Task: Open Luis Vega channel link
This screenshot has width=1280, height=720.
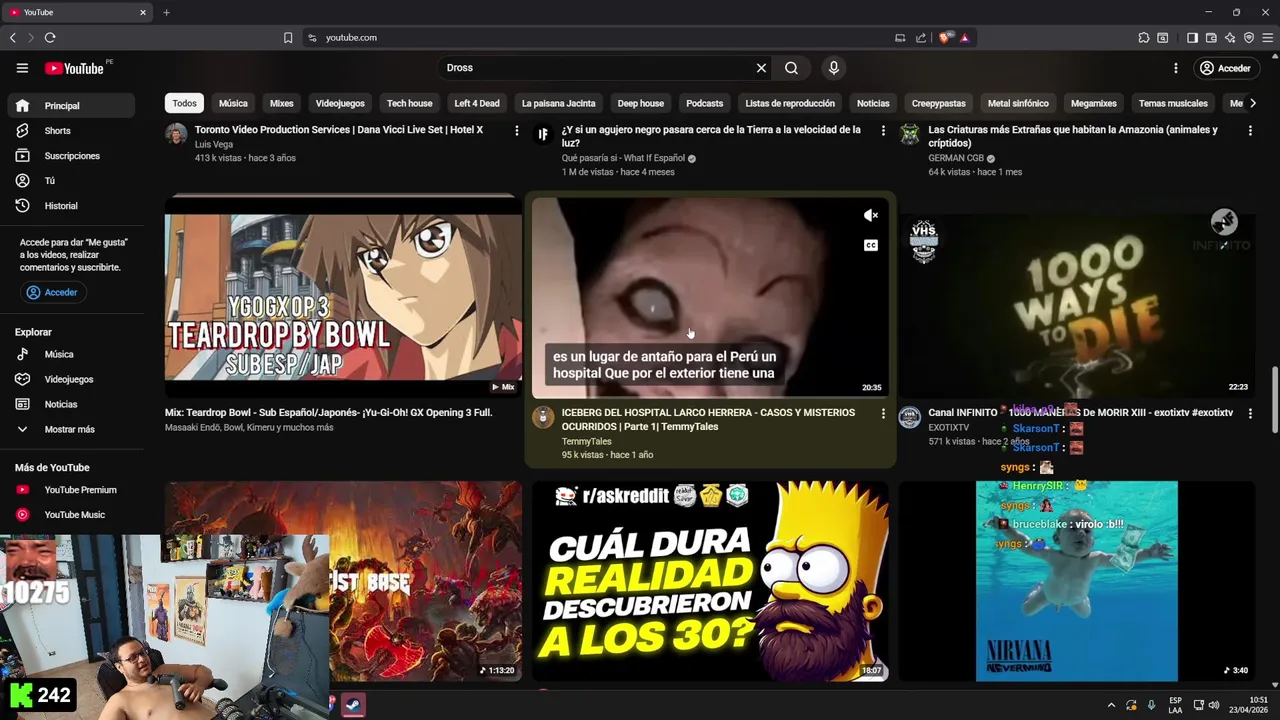Action: pyautogui.click(x=214, y=144)
